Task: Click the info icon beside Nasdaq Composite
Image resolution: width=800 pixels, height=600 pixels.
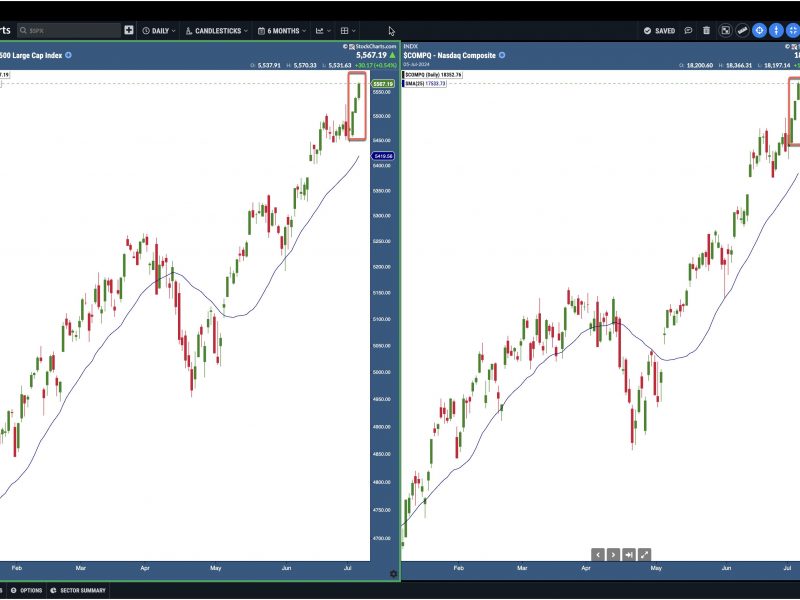Action: [502, 55]
